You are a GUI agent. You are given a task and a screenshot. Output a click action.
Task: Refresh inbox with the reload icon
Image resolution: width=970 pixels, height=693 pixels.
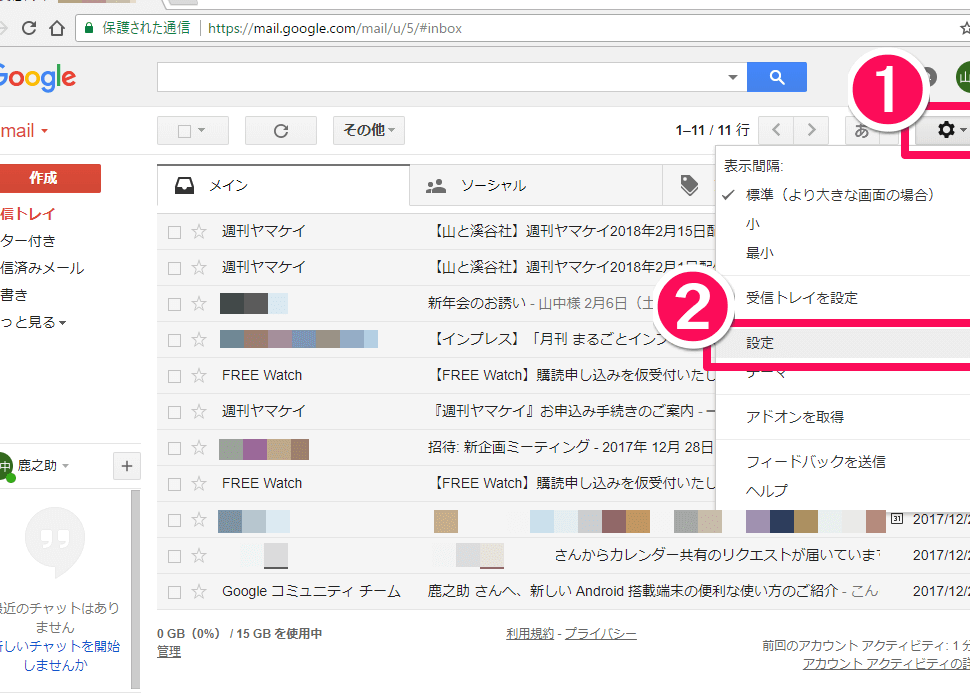point(281,131)
